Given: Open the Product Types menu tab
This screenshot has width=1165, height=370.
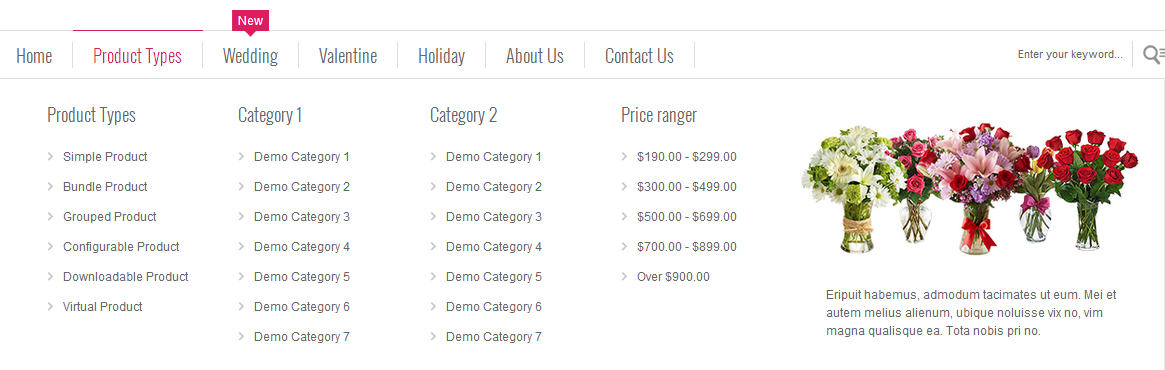Looking at the screenshot, I should (x=137, y=56).
